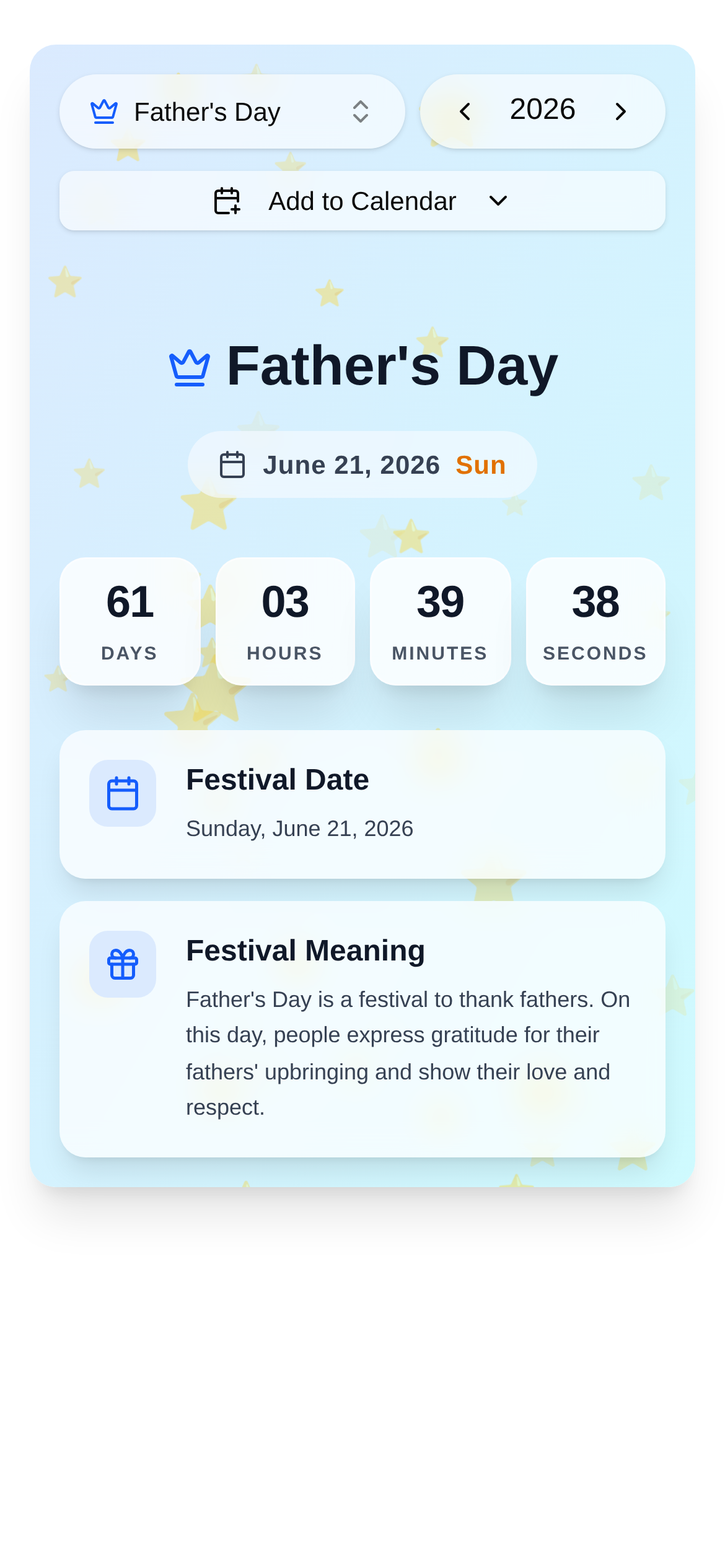Click the Days countdown card
The image size is (725, 1568).
point(130,621)
